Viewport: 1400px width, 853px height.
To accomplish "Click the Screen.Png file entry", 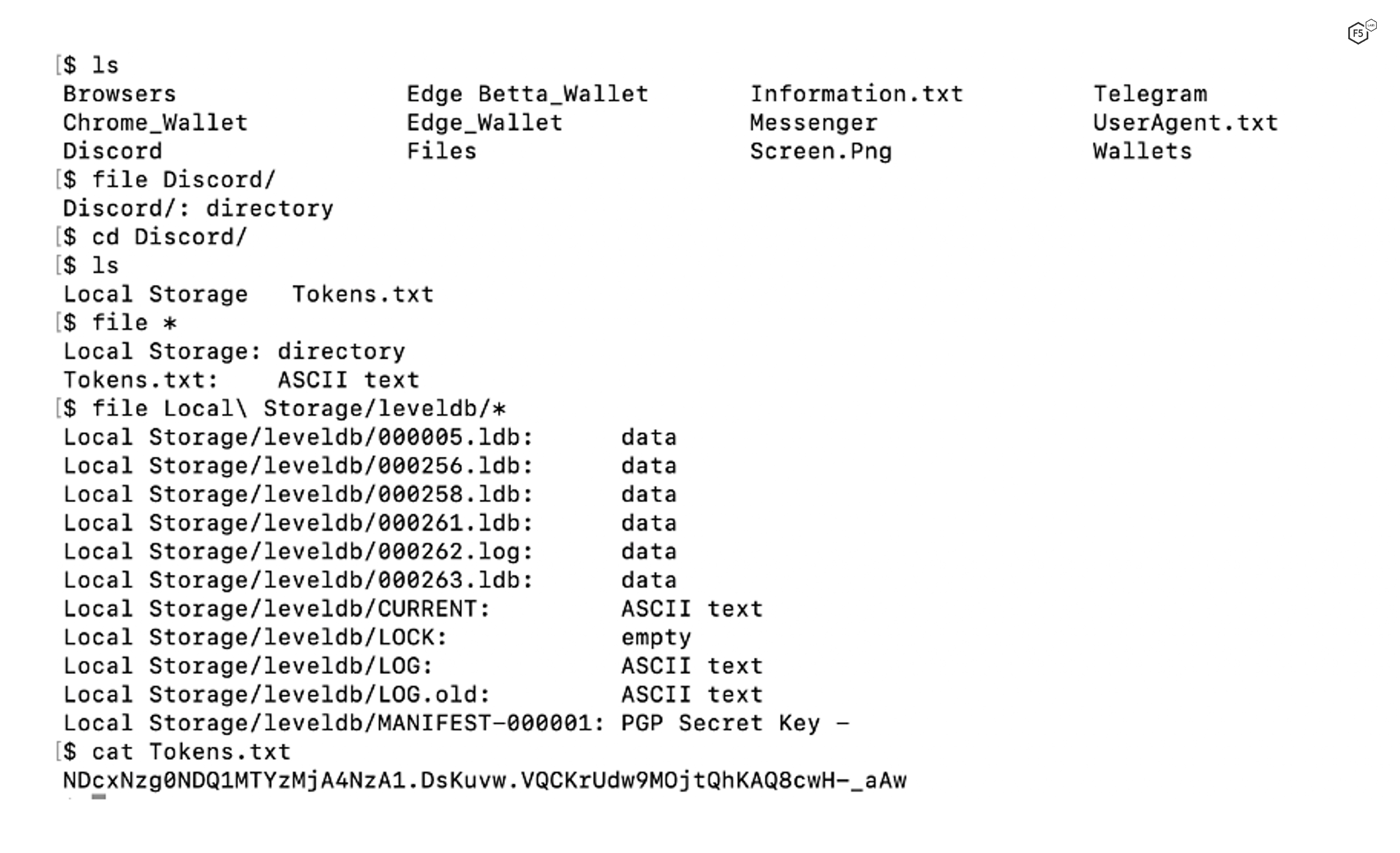I will point(820,151).
